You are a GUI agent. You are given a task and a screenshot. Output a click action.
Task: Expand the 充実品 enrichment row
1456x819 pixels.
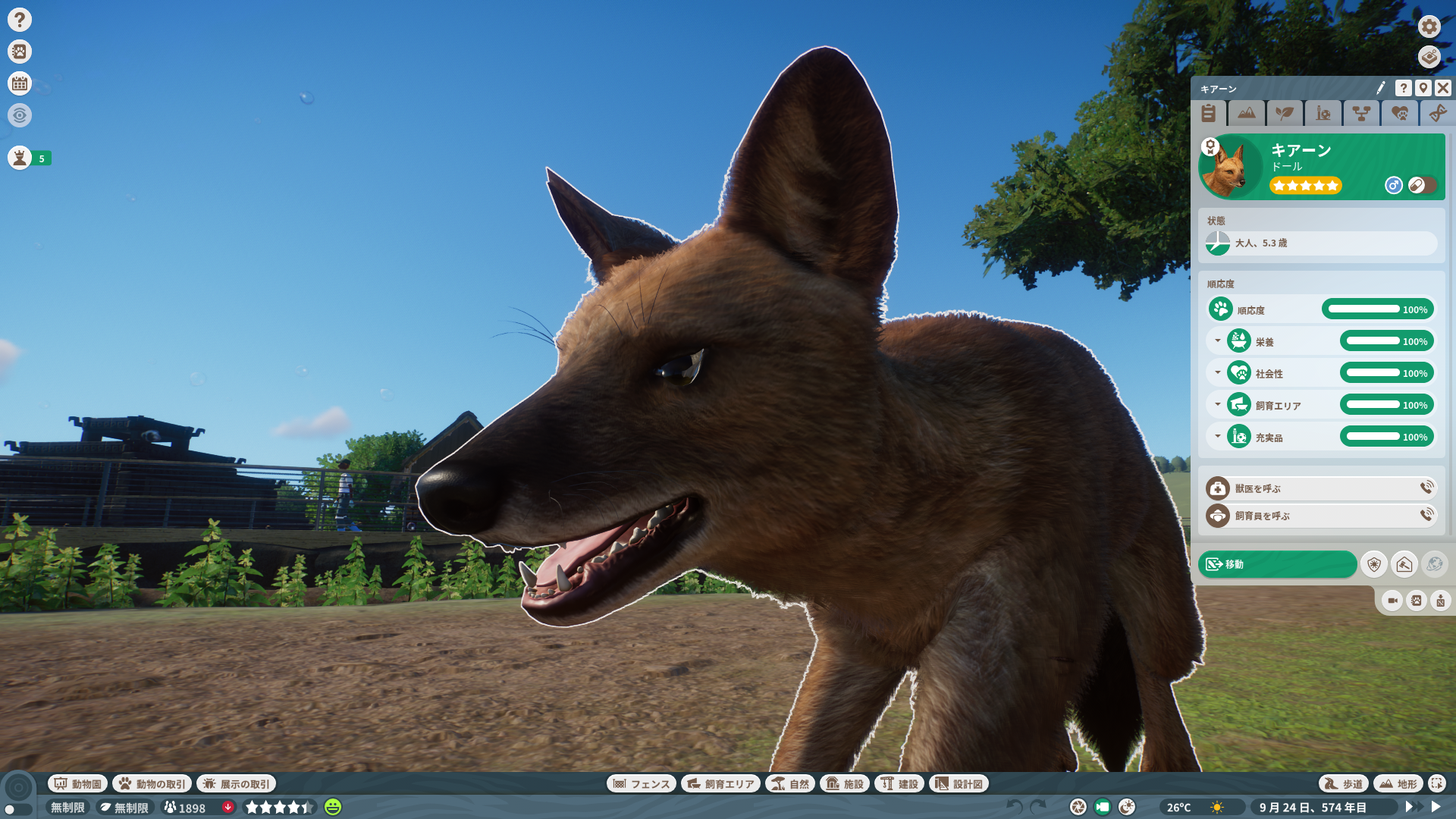coord(1218,437)
